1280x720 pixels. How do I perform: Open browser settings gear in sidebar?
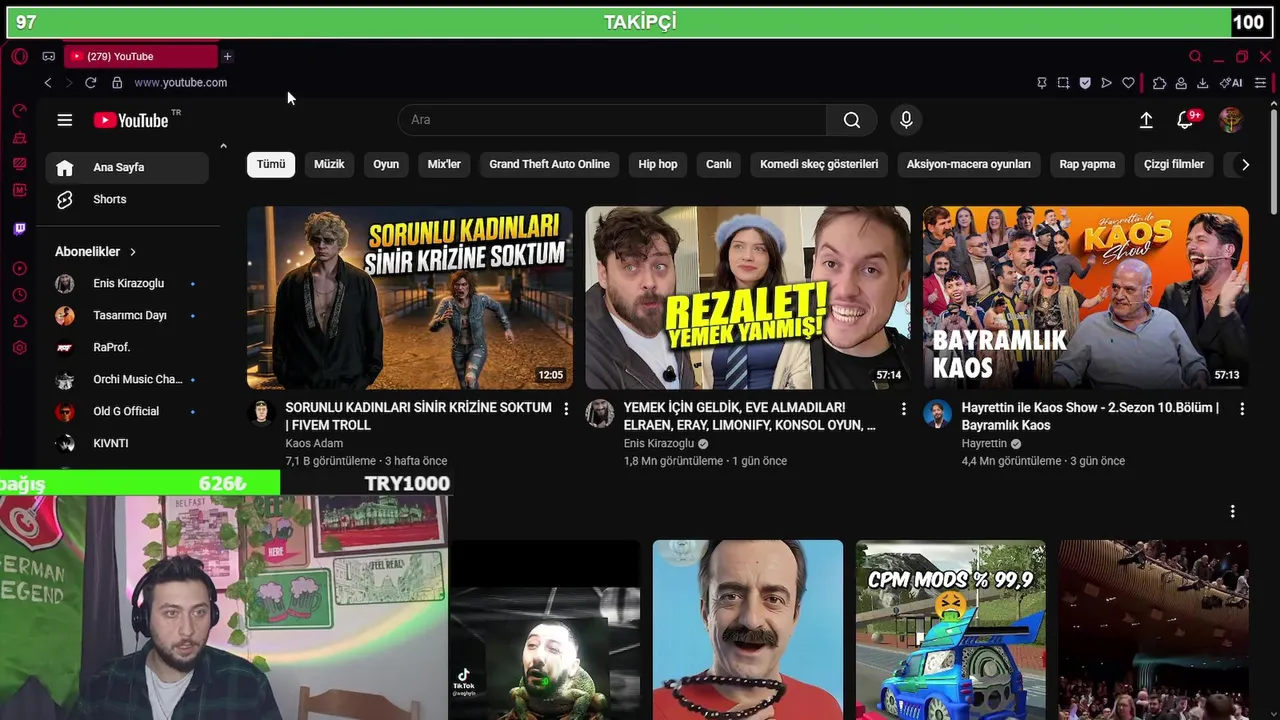pos(19,348)
